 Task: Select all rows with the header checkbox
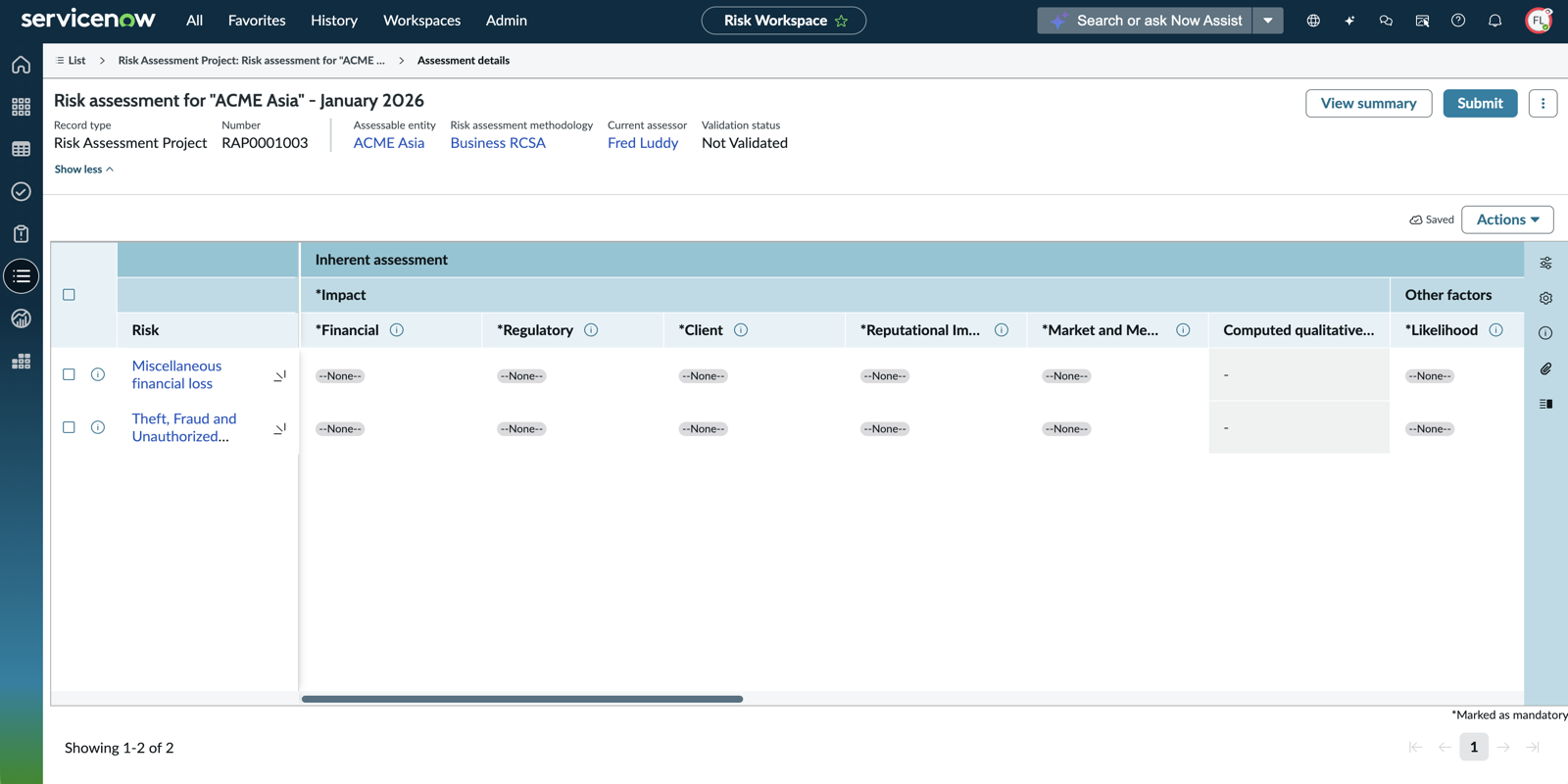point(69,295)
